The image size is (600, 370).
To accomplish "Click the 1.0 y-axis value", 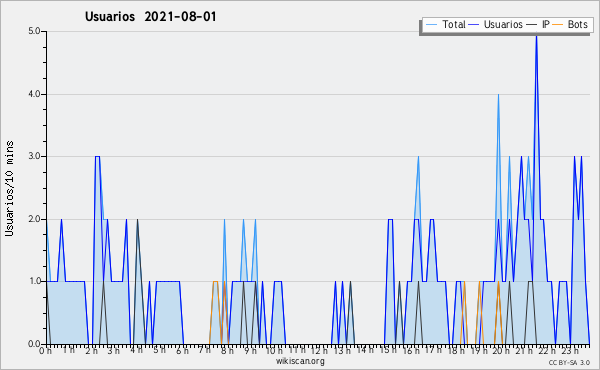I will point(34,281).
